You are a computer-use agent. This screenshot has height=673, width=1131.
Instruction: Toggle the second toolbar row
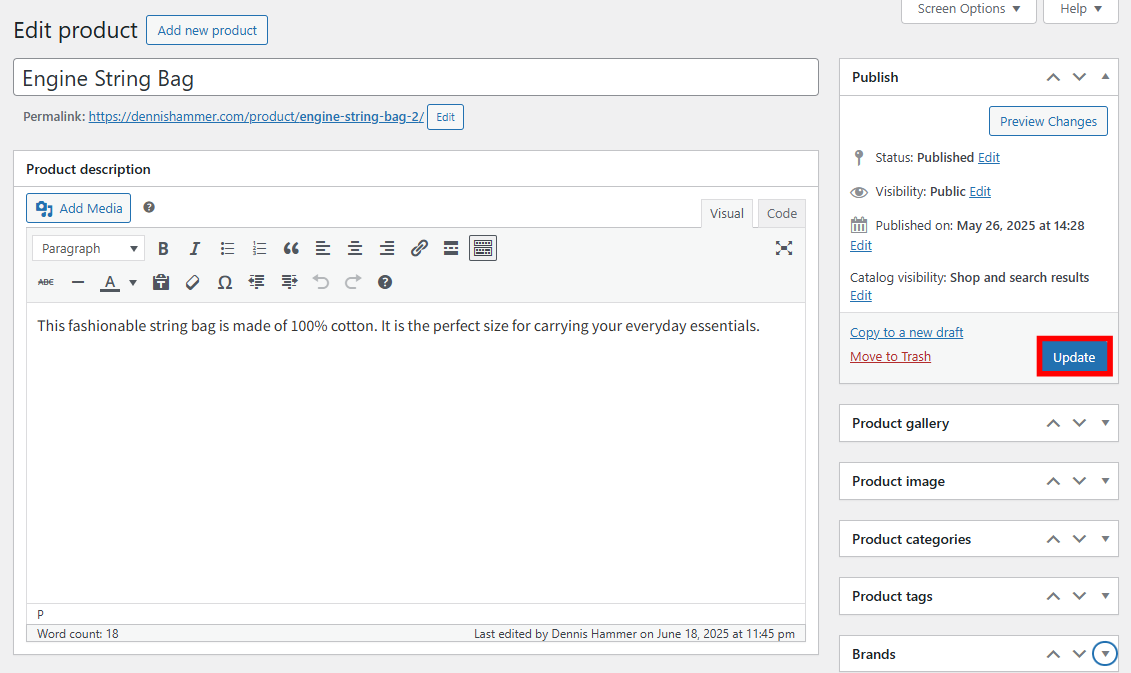(x=483, y=247)
